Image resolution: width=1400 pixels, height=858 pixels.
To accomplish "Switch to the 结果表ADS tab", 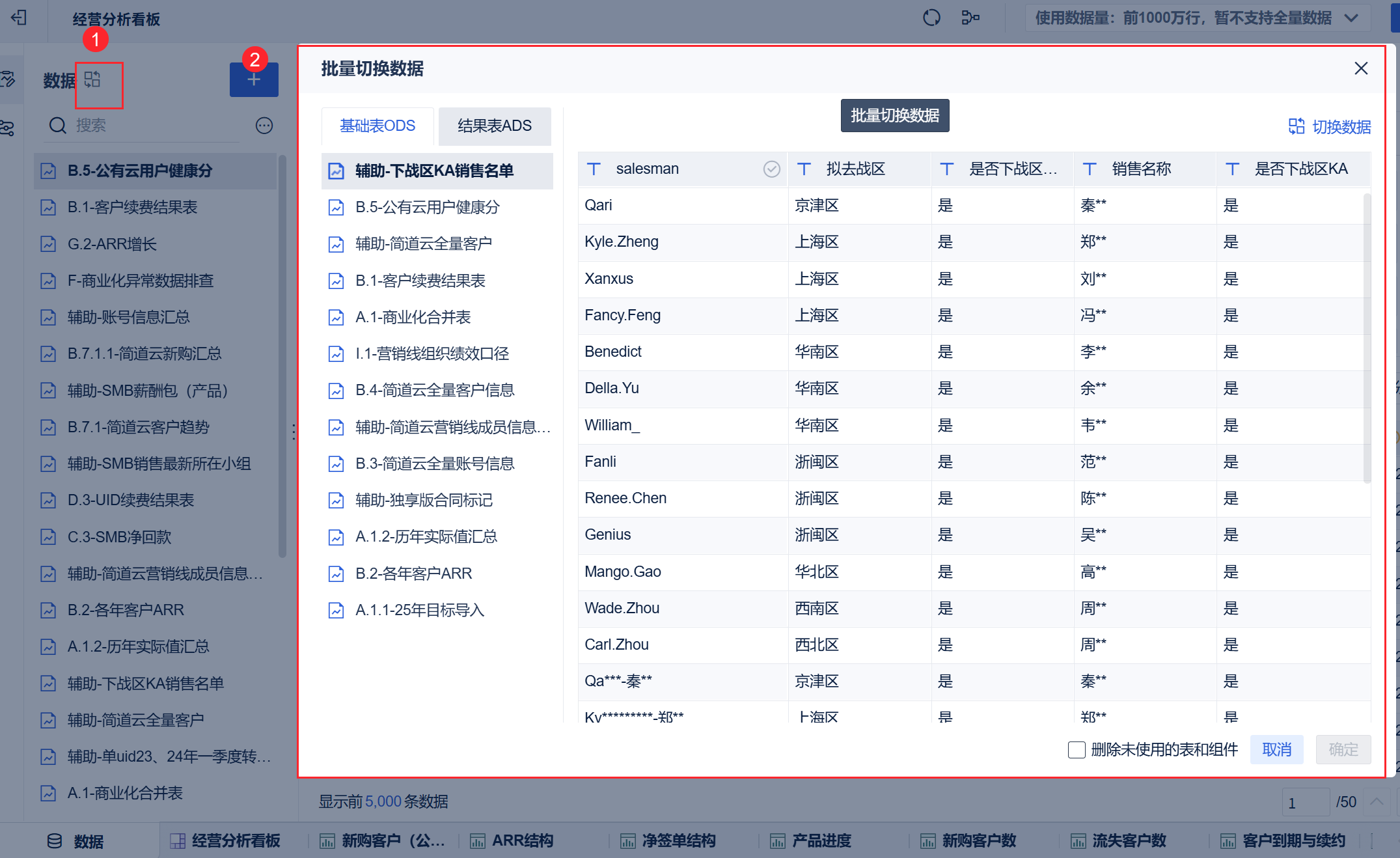I will coord(494,126).
